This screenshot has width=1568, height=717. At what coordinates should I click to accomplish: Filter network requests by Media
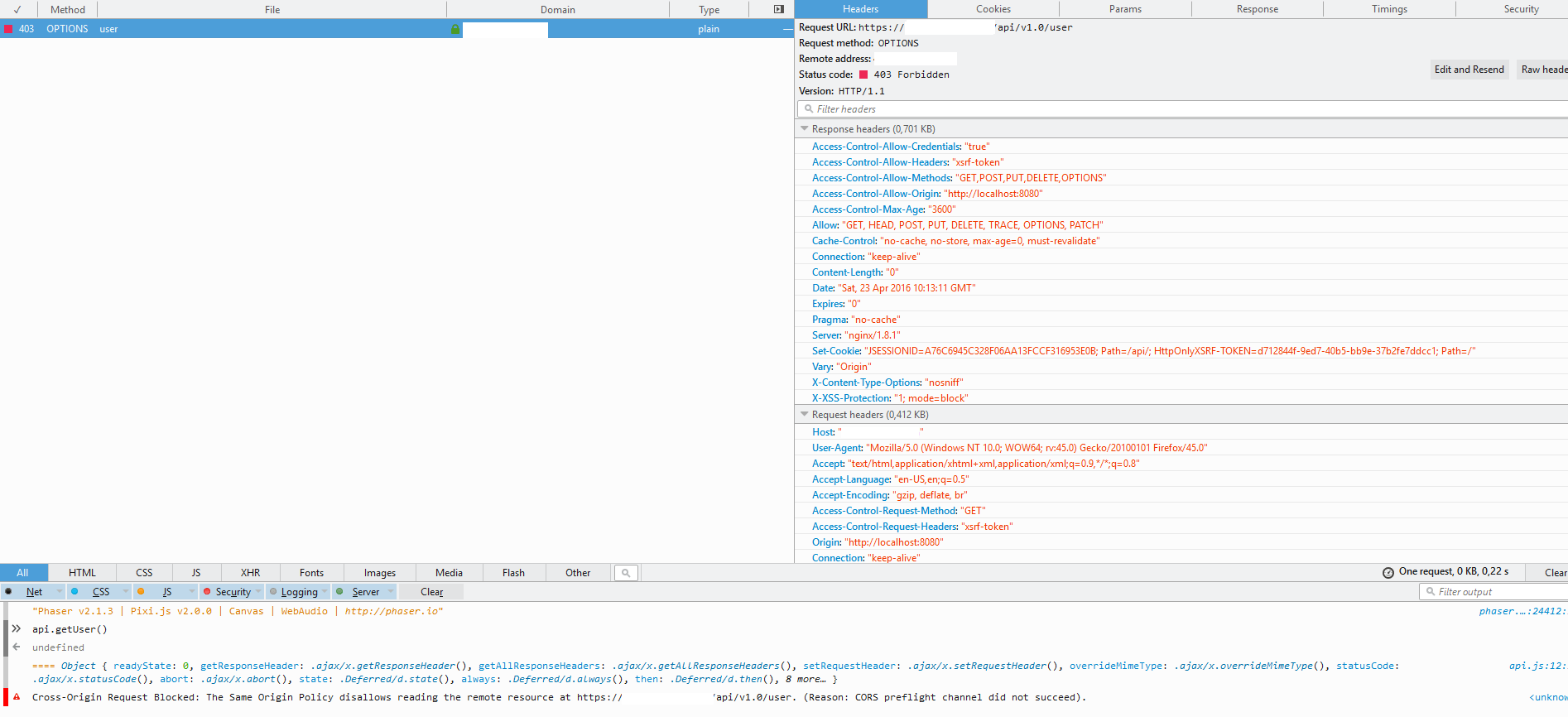click(449, 573)
